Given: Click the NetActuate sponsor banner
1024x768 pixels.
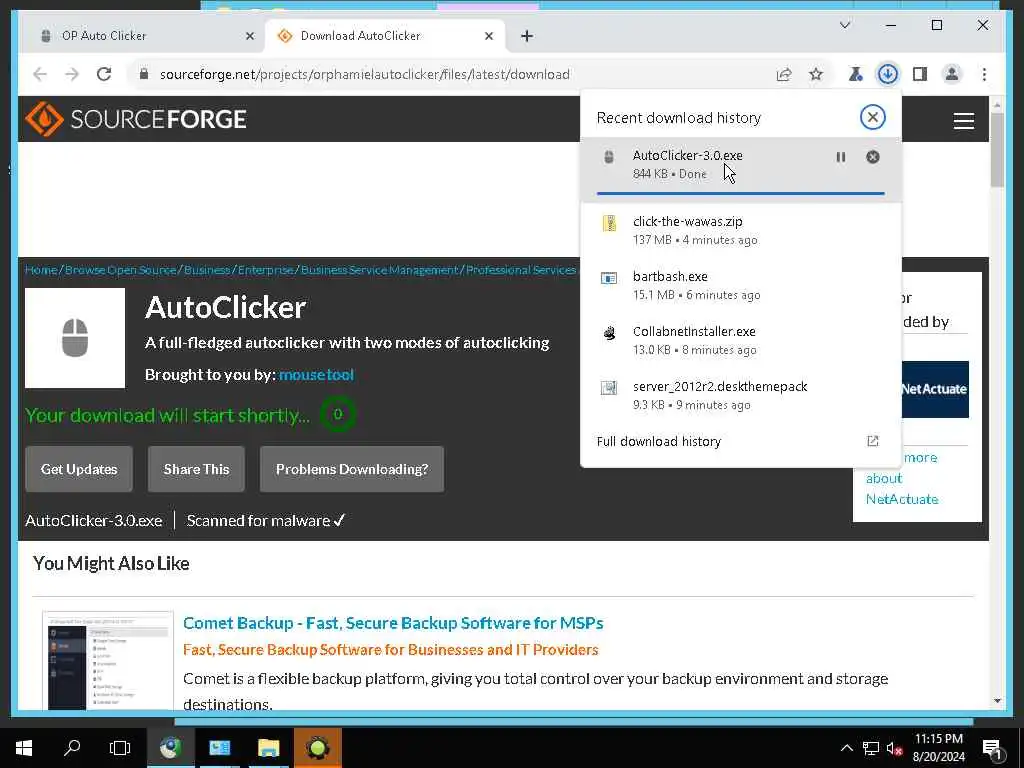Looking at the screenshot, I should coord(935,389).
